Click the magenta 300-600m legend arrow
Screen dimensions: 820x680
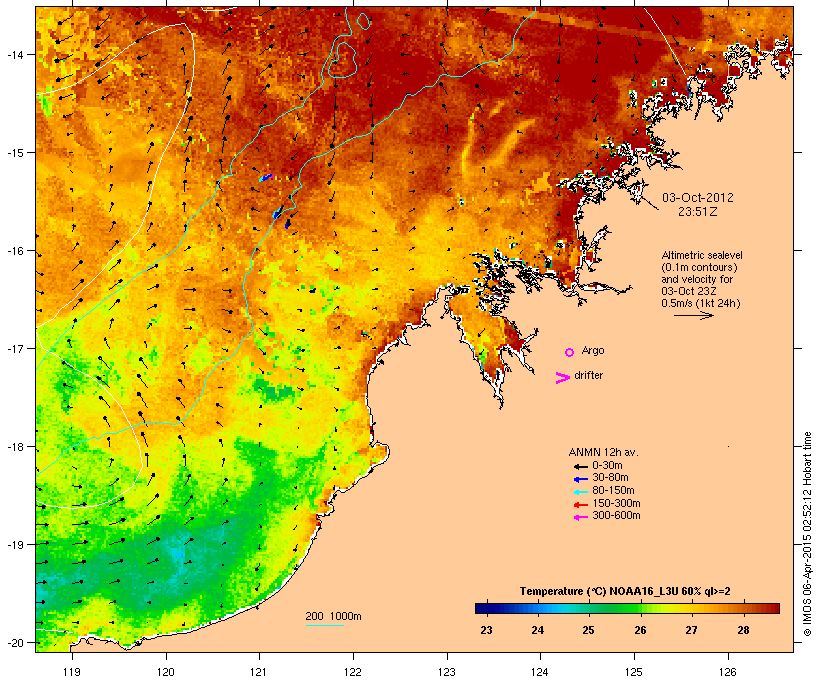(x=580, y=517)
